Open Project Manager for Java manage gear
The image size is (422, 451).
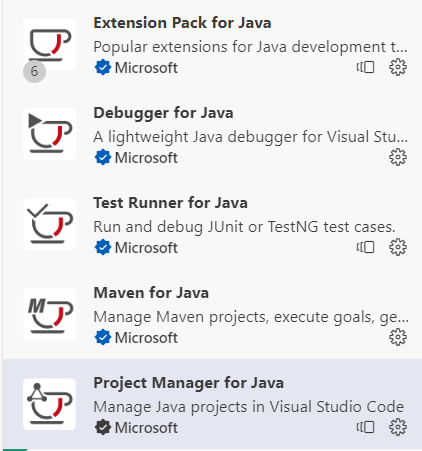(x=398, y=427)
